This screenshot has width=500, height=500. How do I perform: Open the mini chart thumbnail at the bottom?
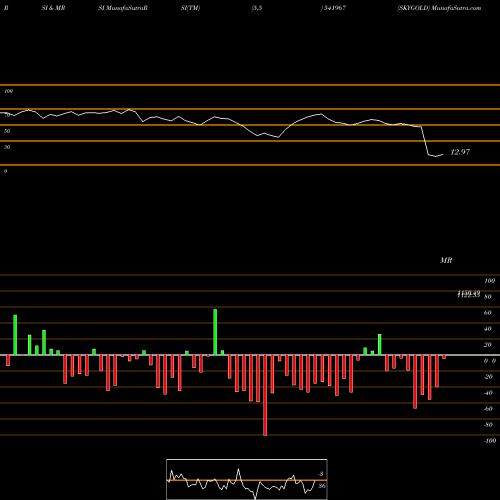pyautogui.click(x=247, y=479)
